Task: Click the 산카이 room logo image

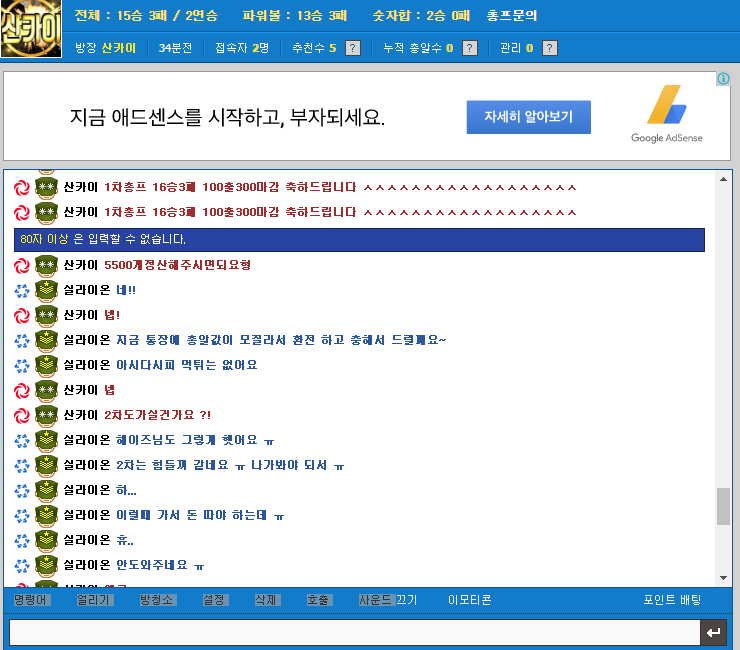Action: [x=31, y=29]
